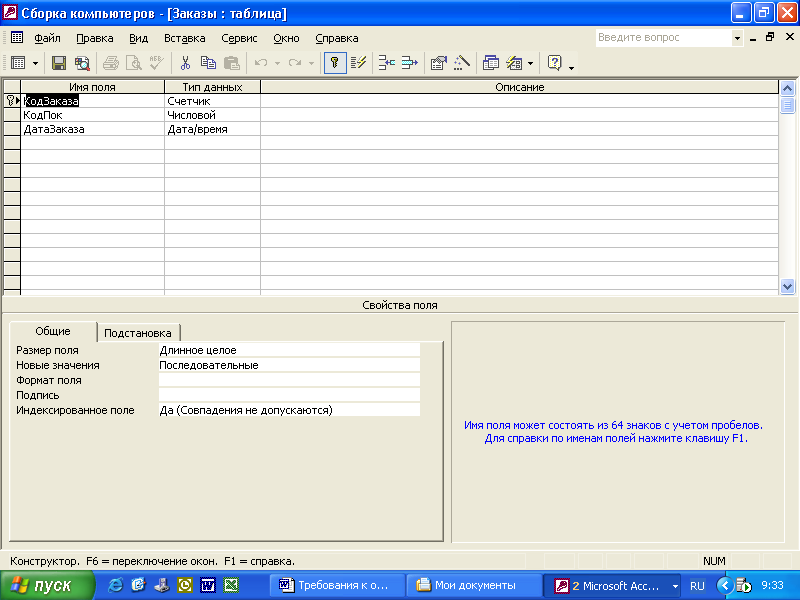Open the Сервис menu
Screen dimensions: 800x600
239,38
